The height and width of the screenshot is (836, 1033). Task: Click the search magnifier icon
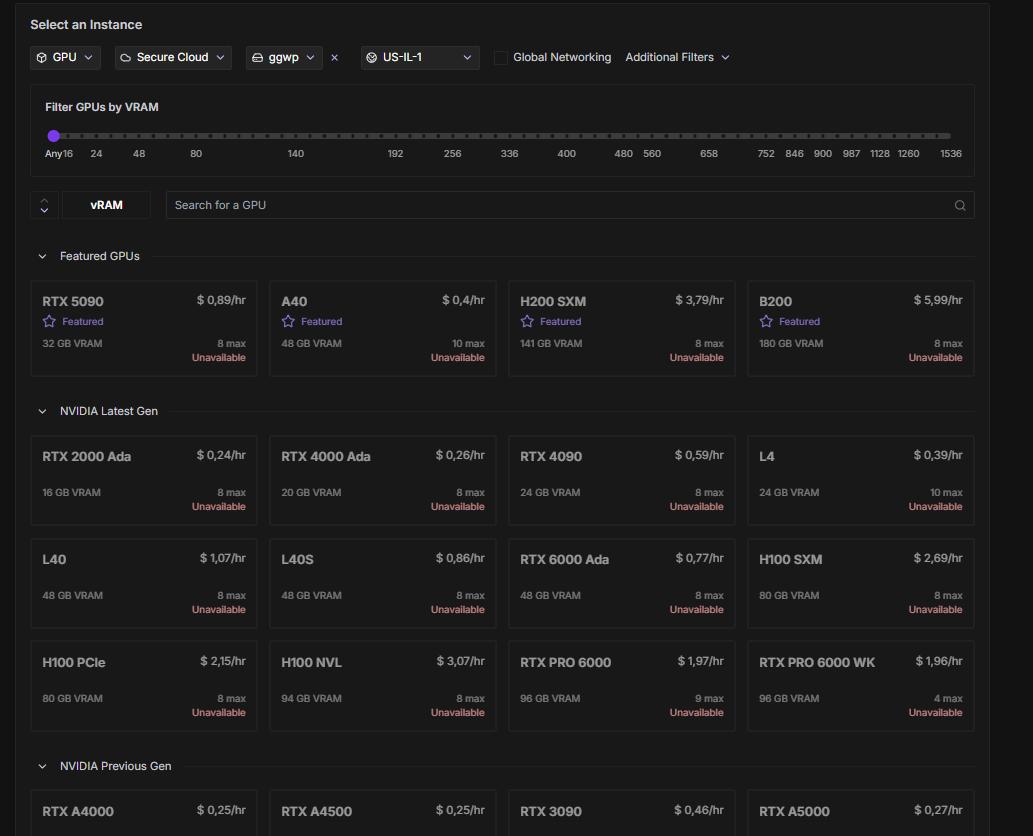tap(960, 205)
